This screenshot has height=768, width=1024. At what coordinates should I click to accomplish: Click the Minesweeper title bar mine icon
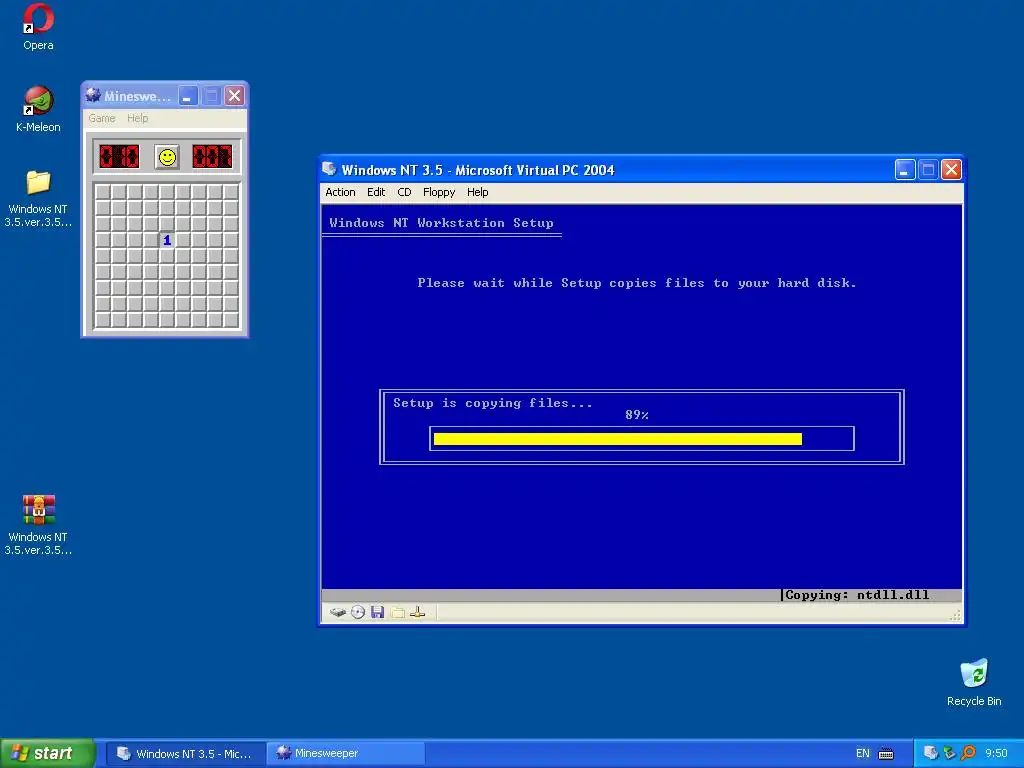[x=93, y=95]
